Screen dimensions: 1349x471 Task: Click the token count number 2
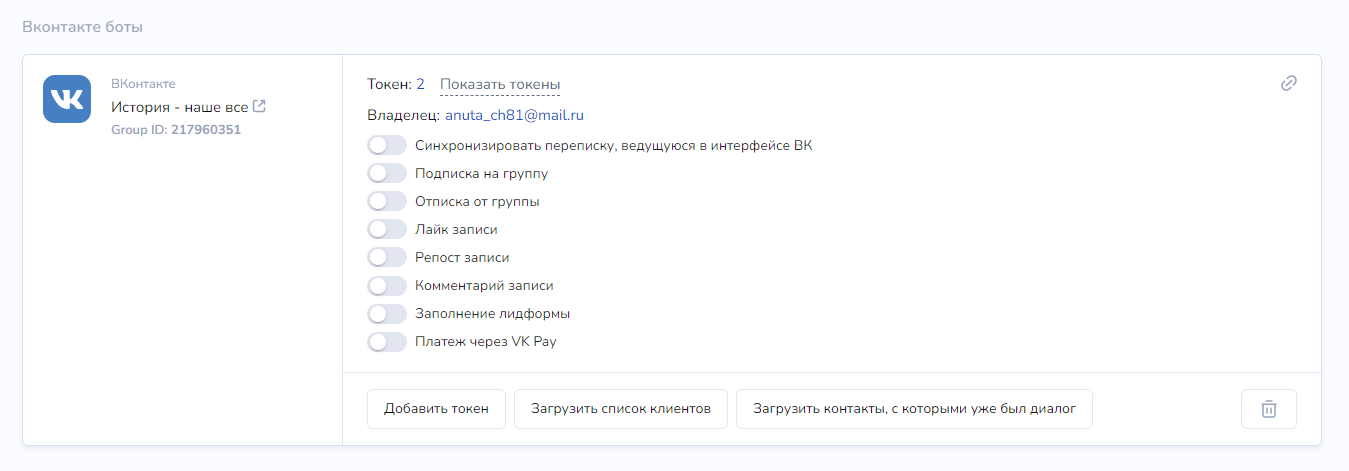pos(421,84)
